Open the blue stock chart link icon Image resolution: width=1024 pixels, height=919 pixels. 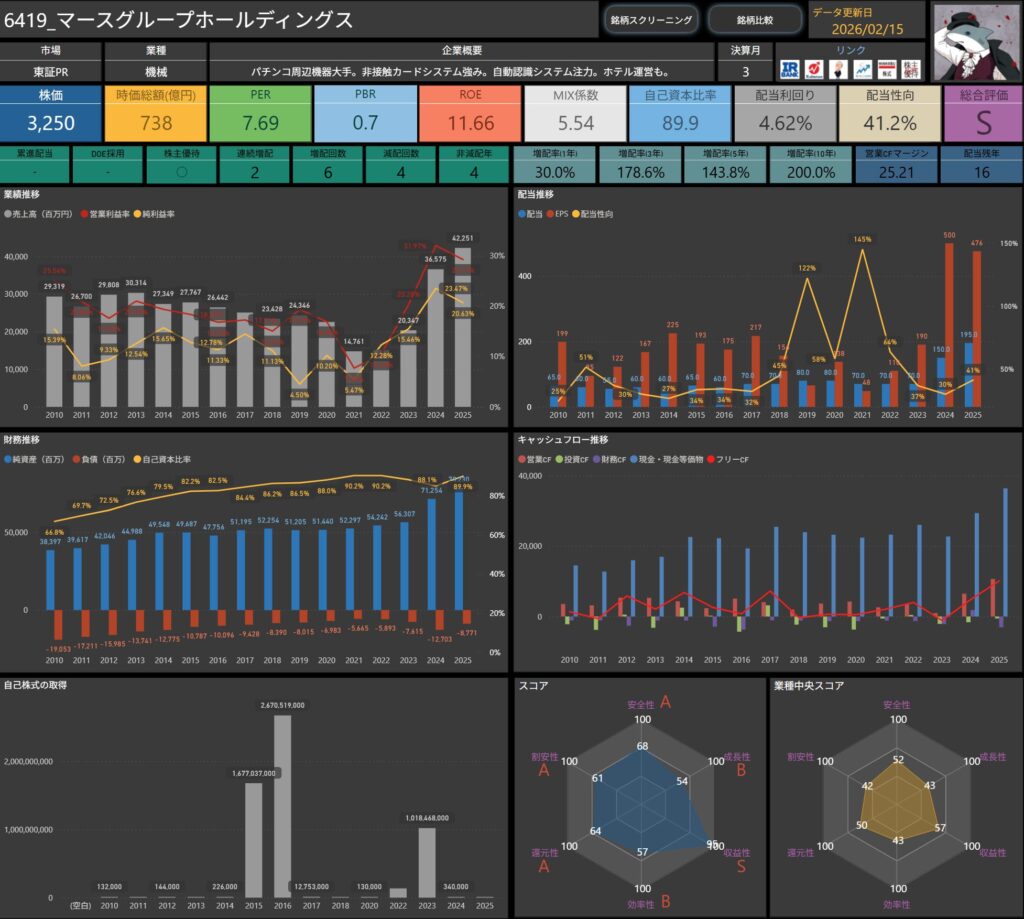(863, 69)
